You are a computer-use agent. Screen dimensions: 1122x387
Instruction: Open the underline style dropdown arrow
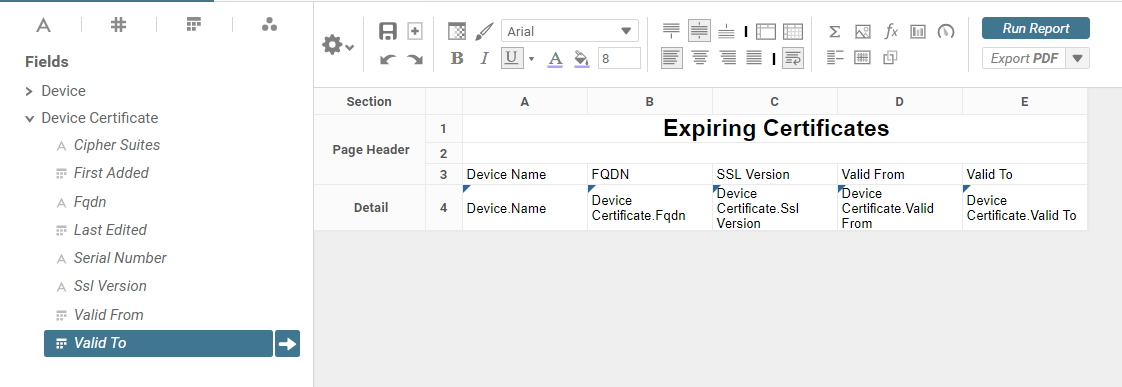(x=532, y=59)
